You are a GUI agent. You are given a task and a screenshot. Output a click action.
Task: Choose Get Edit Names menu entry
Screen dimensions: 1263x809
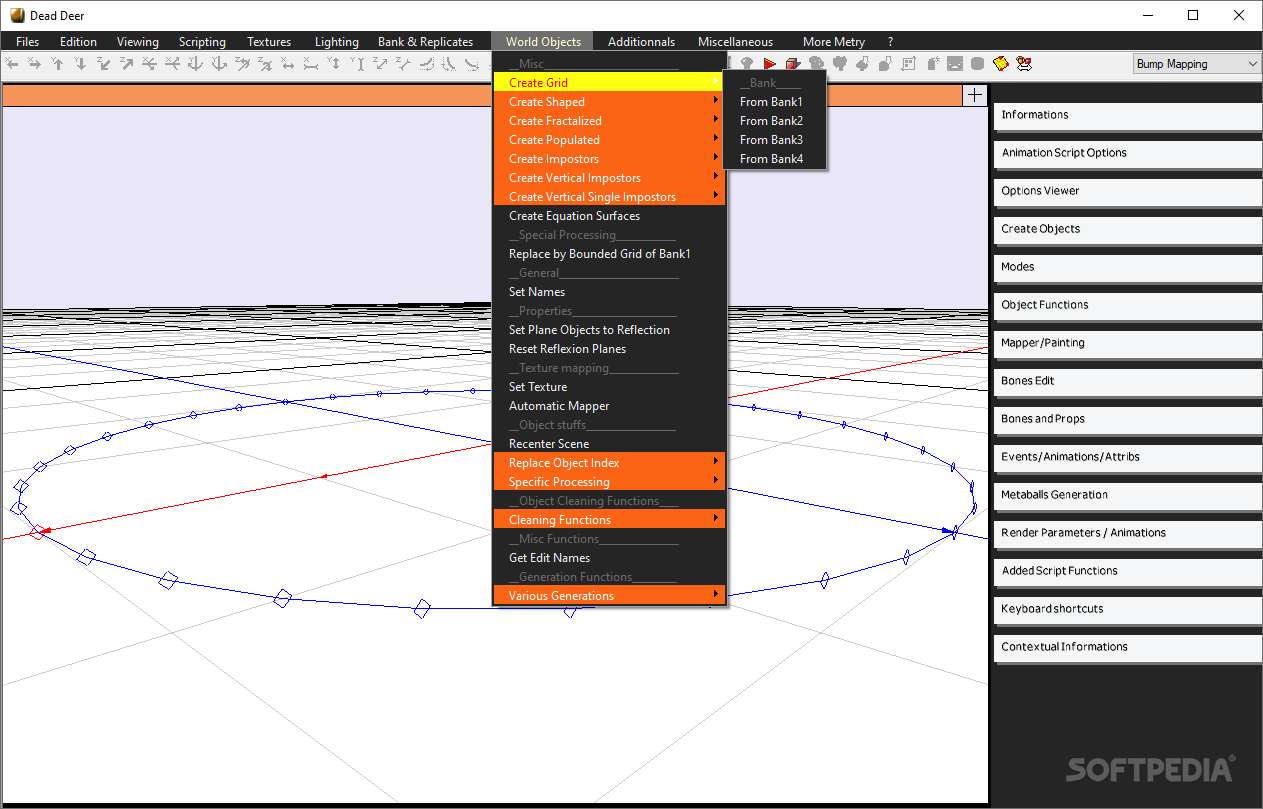[x=610, y=558]
